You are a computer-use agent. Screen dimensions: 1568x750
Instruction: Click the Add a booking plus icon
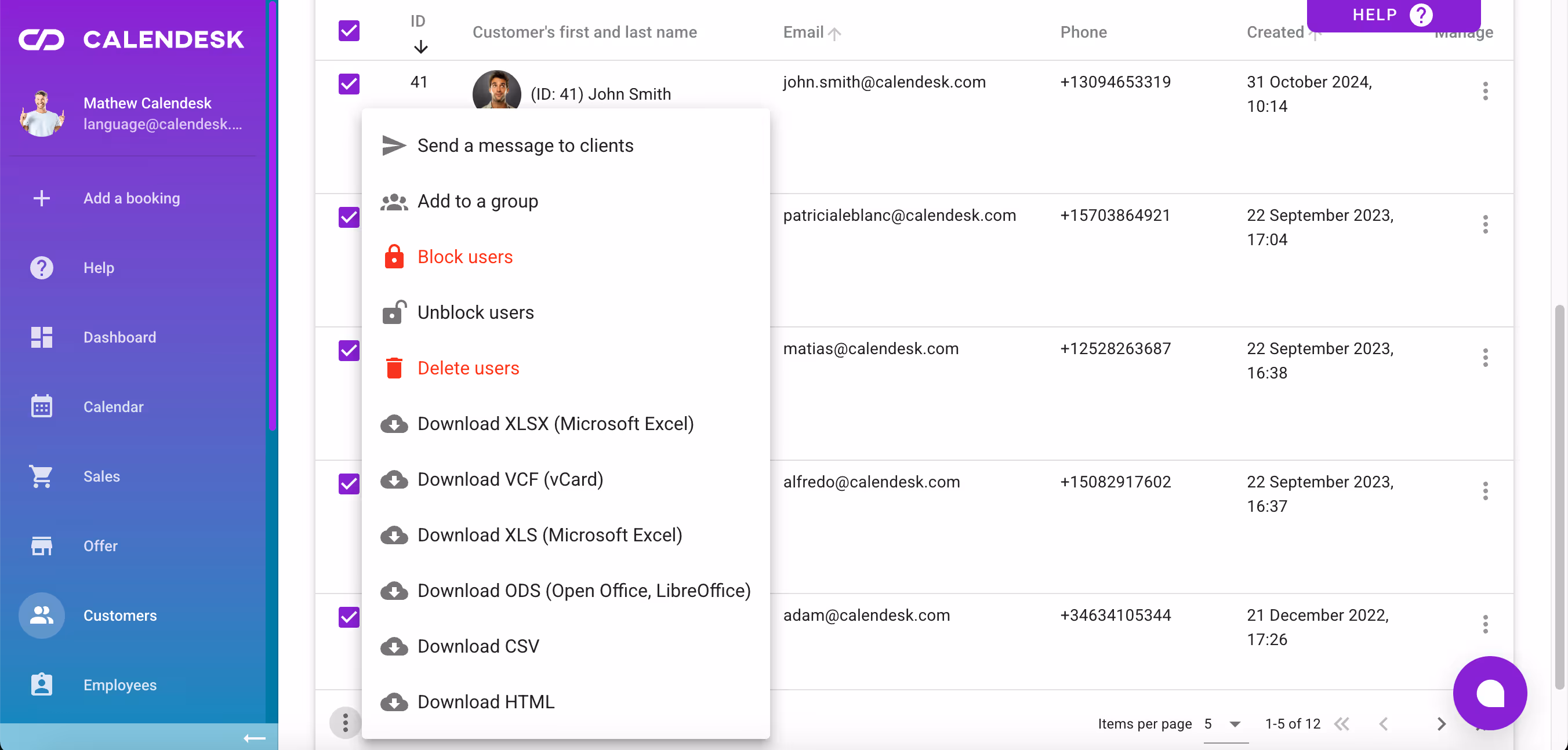(x=41, y=198)
